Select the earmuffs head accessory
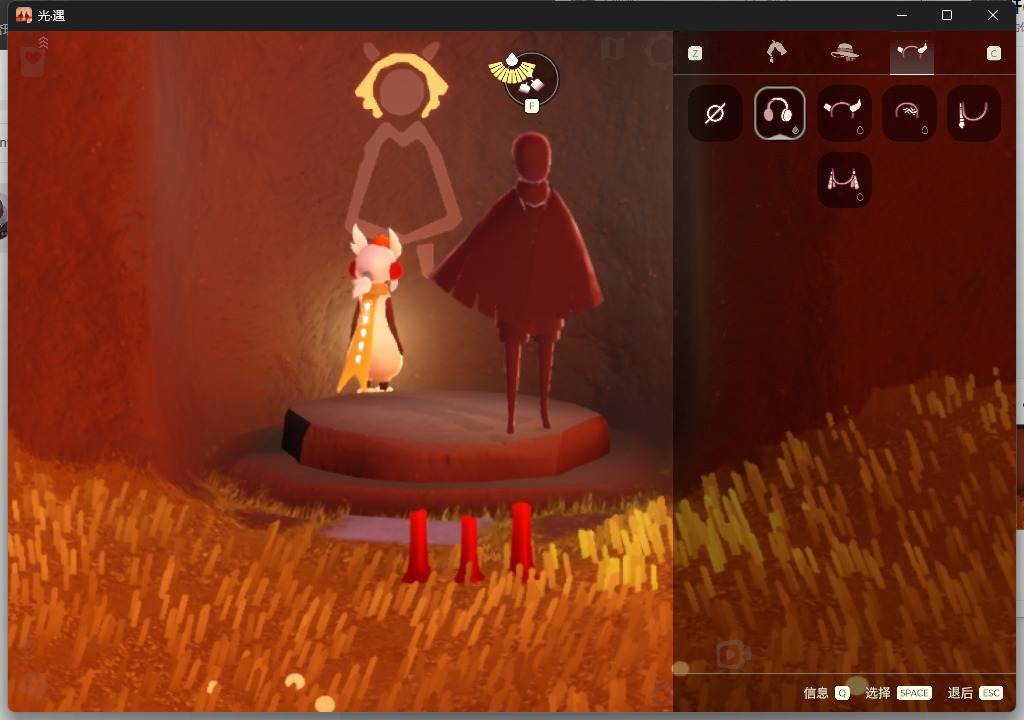 pyautogui.click(x=779, y=114)
